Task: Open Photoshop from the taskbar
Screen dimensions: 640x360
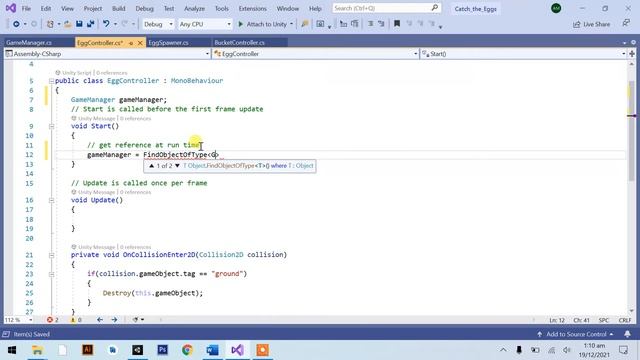Action: point(162,350)
